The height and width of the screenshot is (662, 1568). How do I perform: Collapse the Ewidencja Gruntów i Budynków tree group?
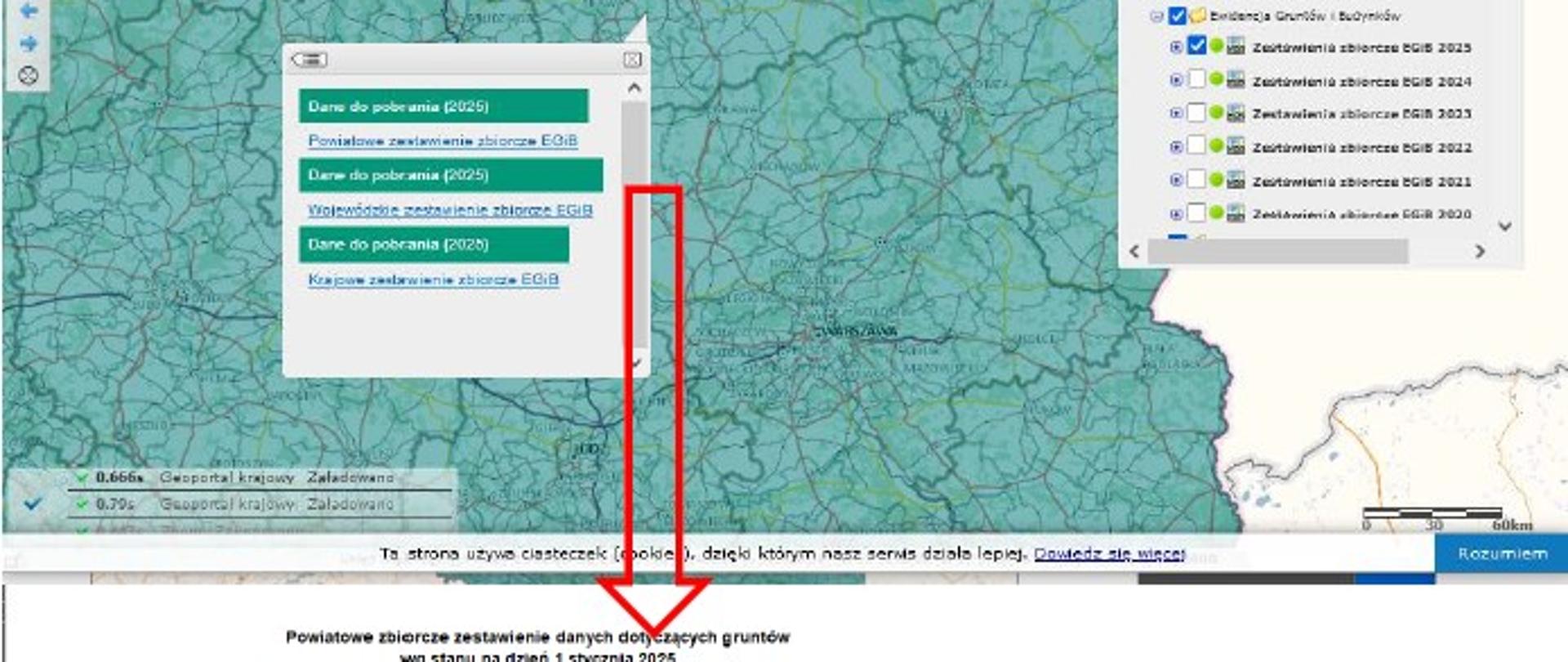point(1156,16)
